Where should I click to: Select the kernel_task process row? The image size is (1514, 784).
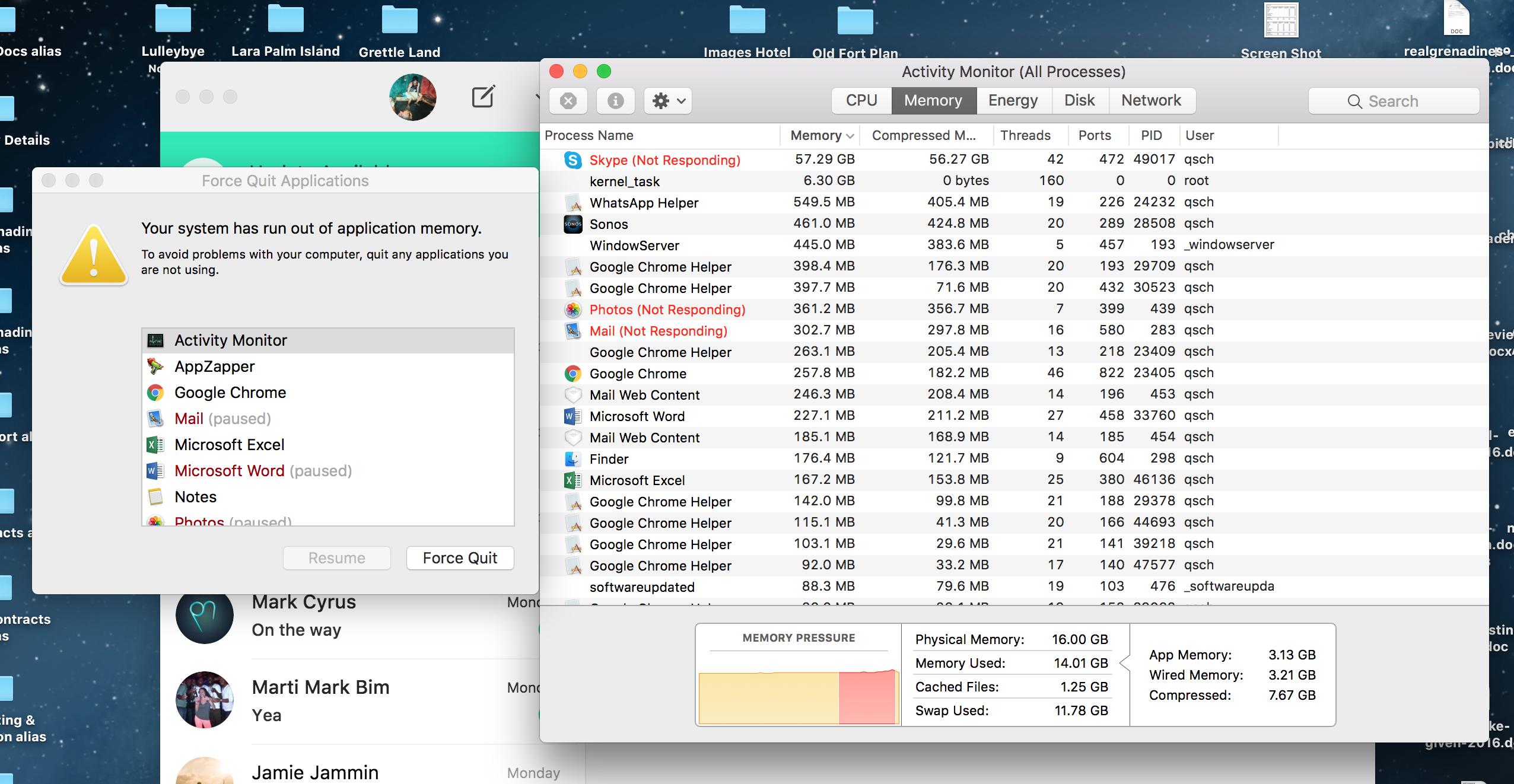(1014, 181)
